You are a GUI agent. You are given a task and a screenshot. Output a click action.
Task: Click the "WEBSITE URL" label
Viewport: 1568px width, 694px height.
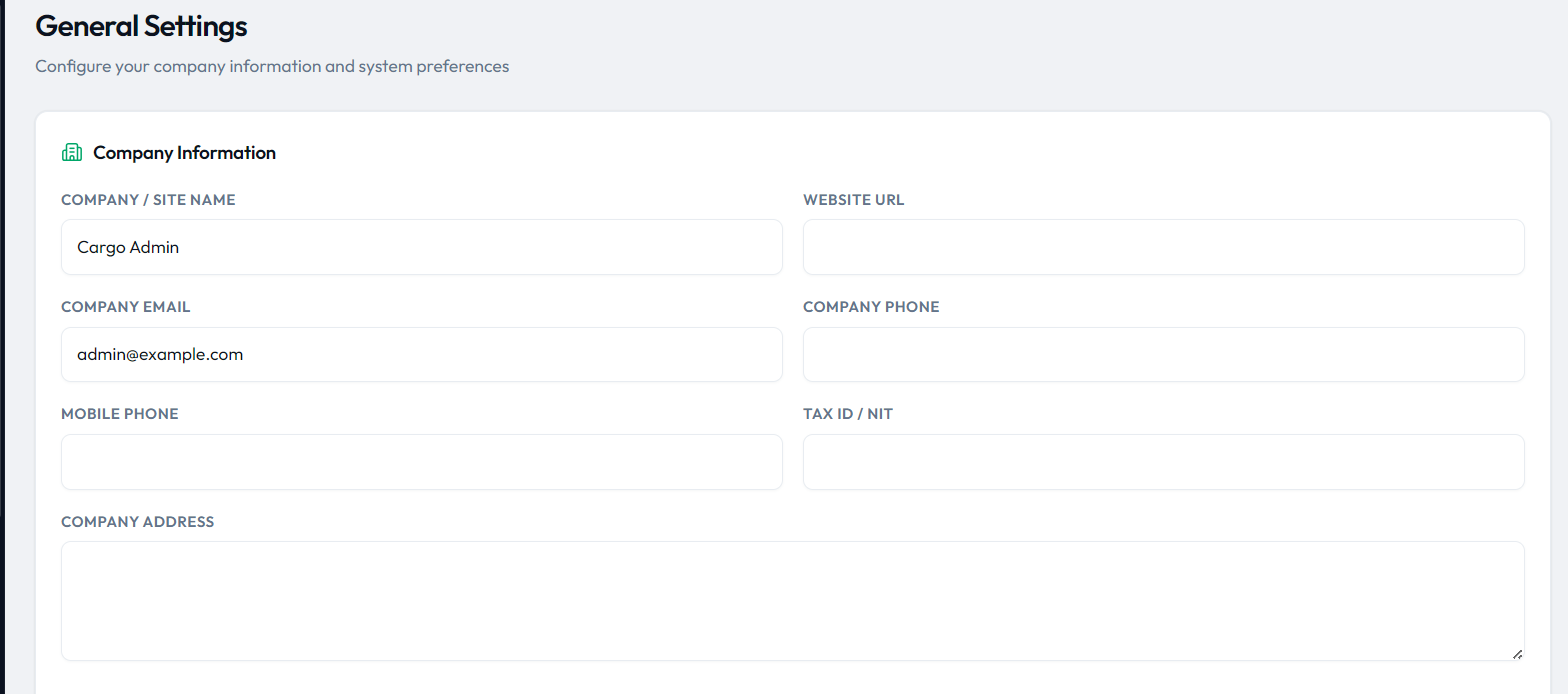853,200
